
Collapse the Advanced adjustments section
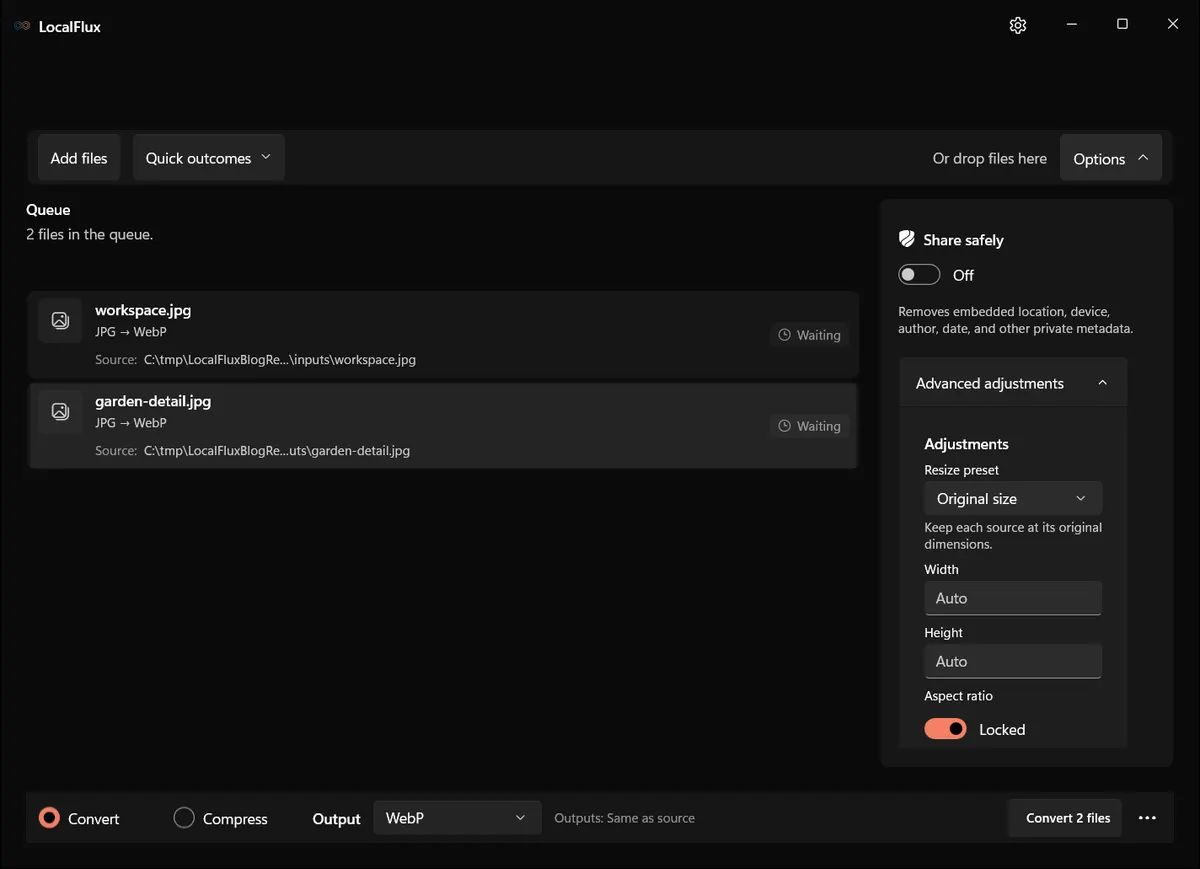coord(1013,383)
